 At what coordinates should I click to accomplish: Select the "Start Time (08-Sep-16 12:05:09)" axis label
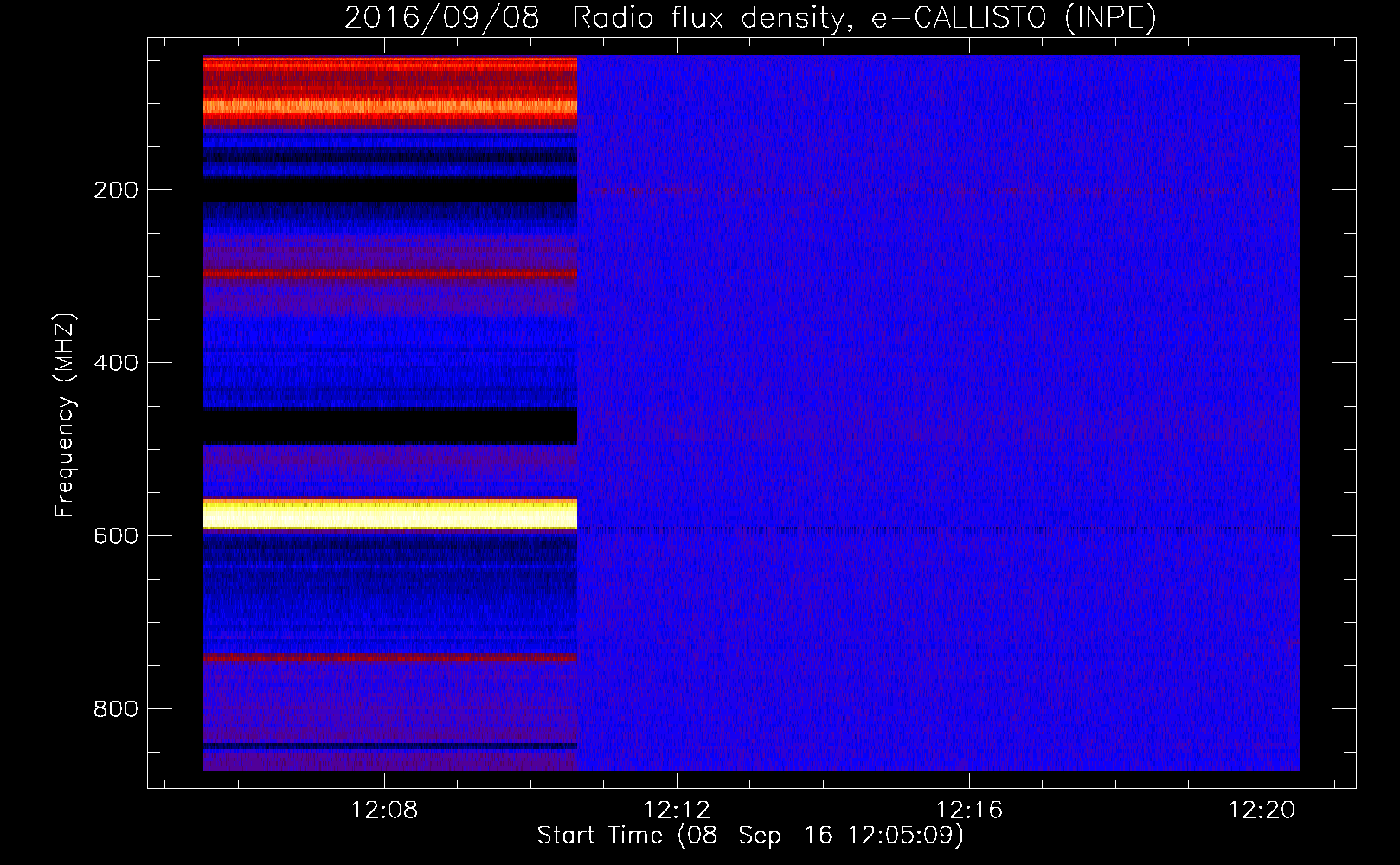click(750, 836)
